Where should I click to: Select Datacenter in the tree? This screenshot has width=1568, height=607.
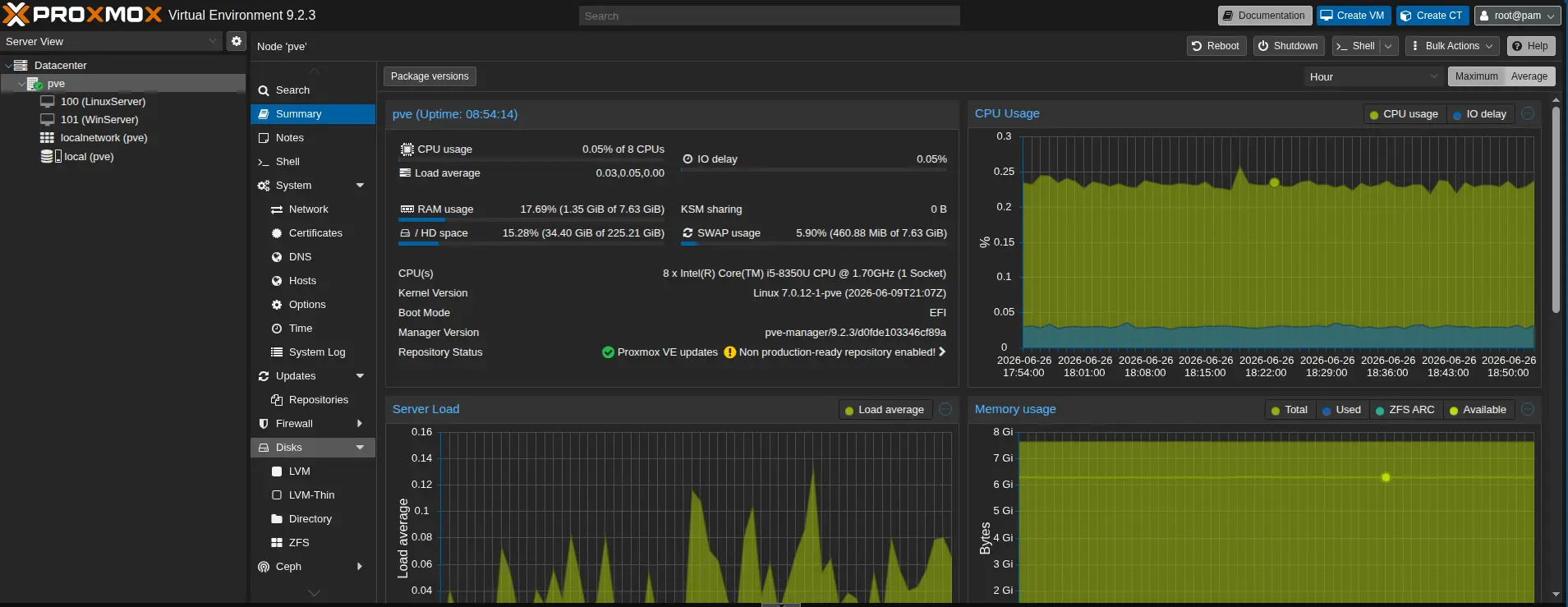click(x=60, y=66)
